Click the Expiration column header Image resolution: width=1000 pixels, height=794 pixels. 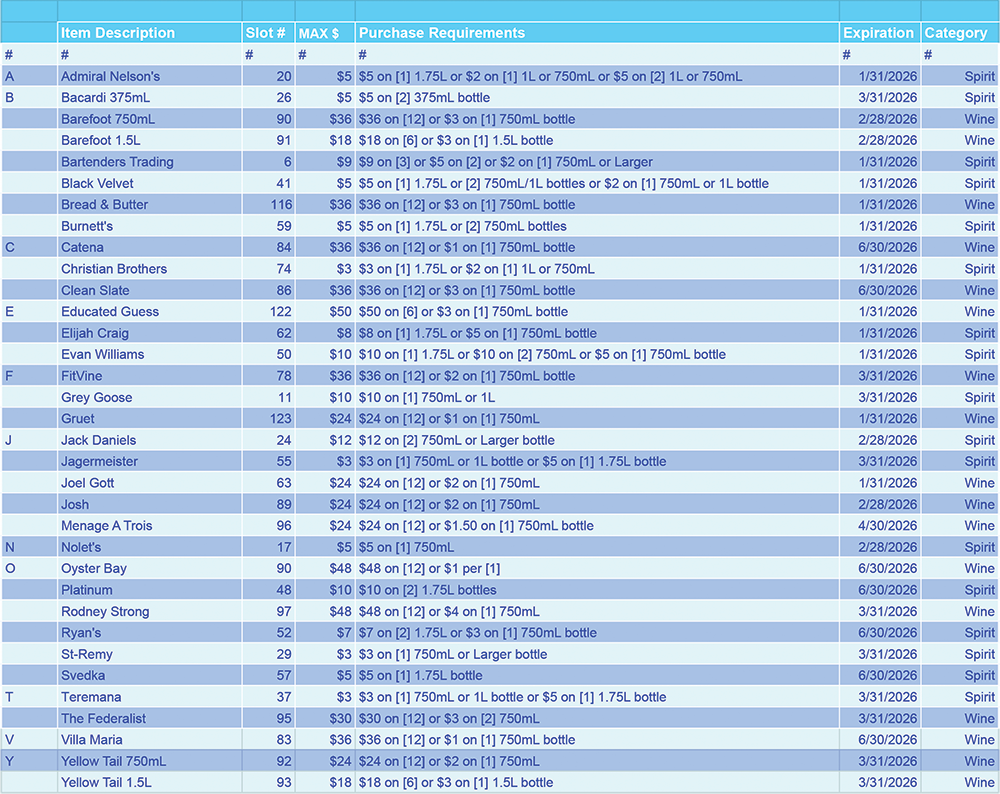878,33
